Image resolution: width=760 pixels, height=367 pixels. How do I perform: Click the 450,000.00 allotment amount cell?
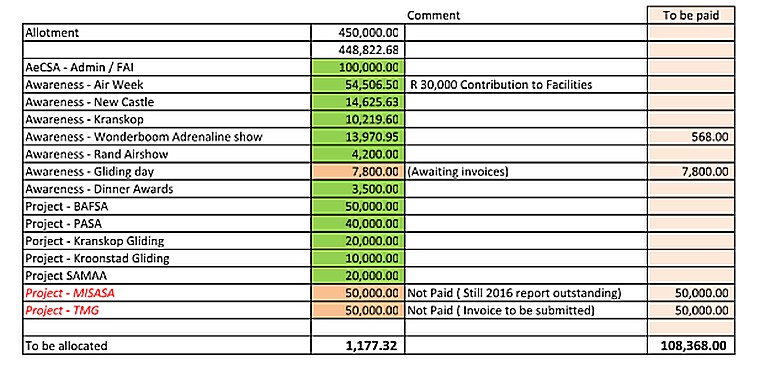tap(357, 32)
